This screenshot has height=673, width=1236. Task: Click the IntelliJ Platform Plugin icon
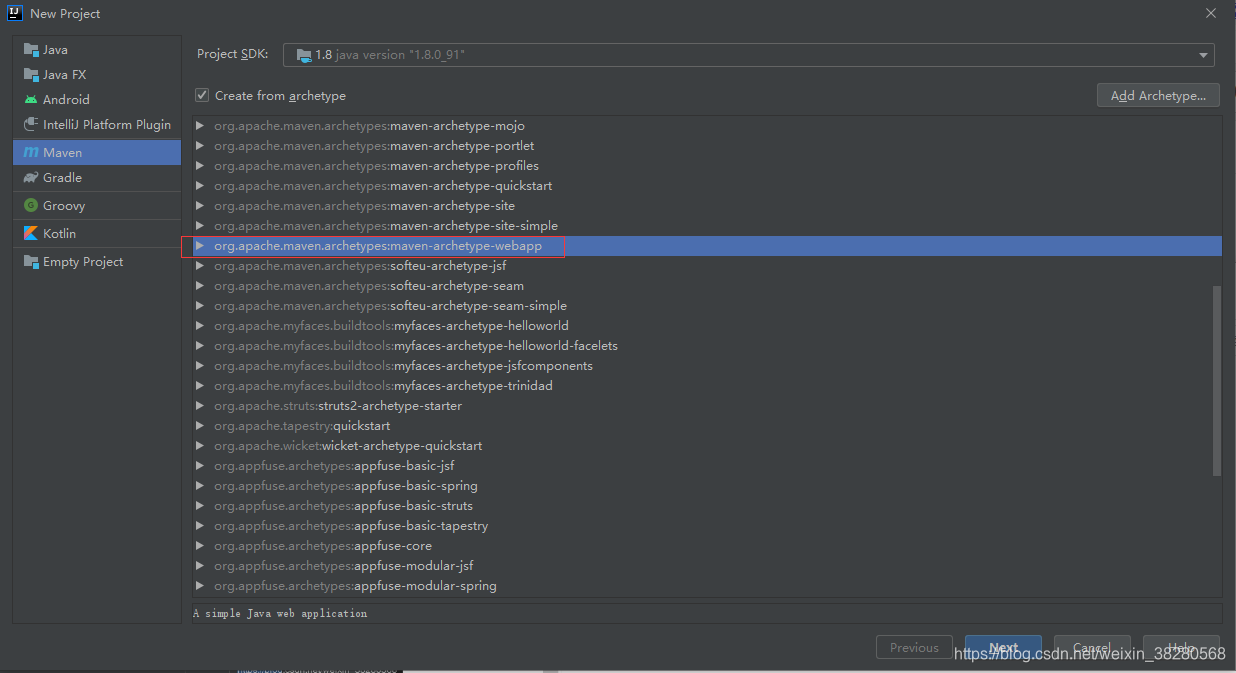pos(31,124)
